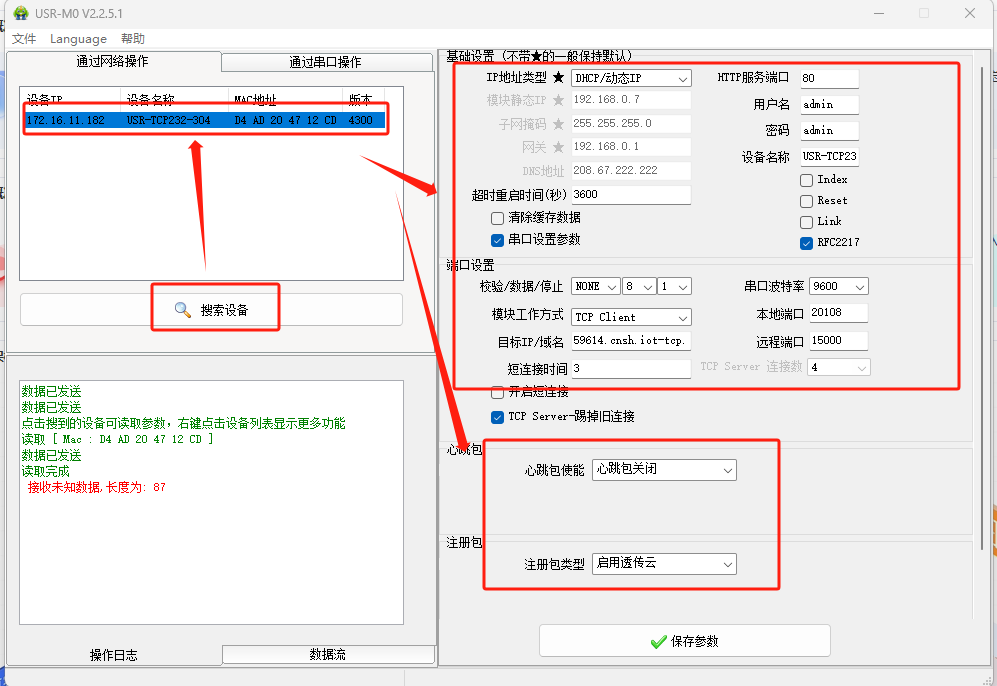Image resolution: width=997 pixels, height=686 pixels.
Task: Enable the 清除缓存数据 checkbox
Action: (x=497, y=218)
